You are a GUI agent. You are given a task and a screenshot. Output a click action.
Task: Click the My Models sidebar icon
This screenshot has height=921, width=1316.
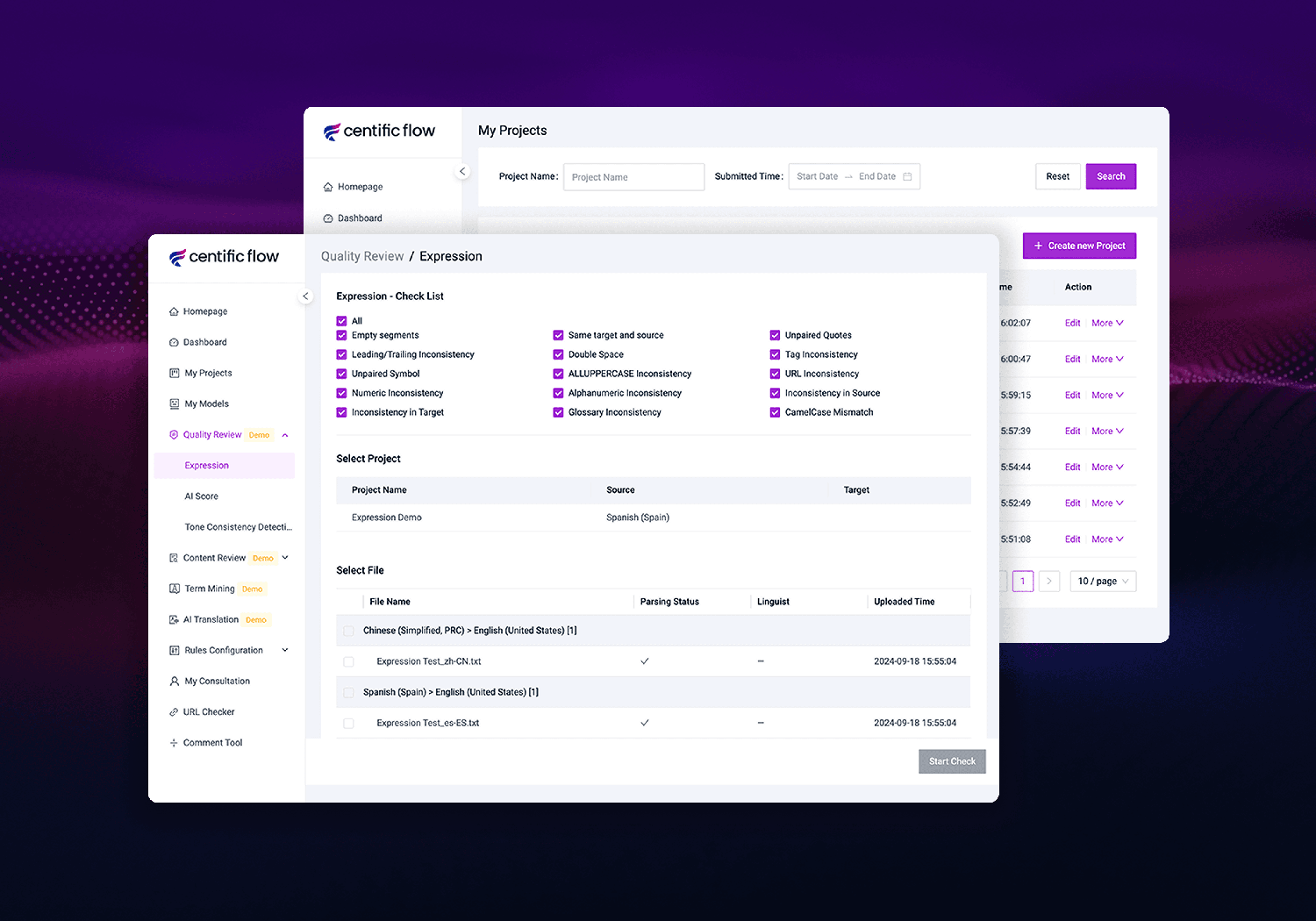[174, 403]
